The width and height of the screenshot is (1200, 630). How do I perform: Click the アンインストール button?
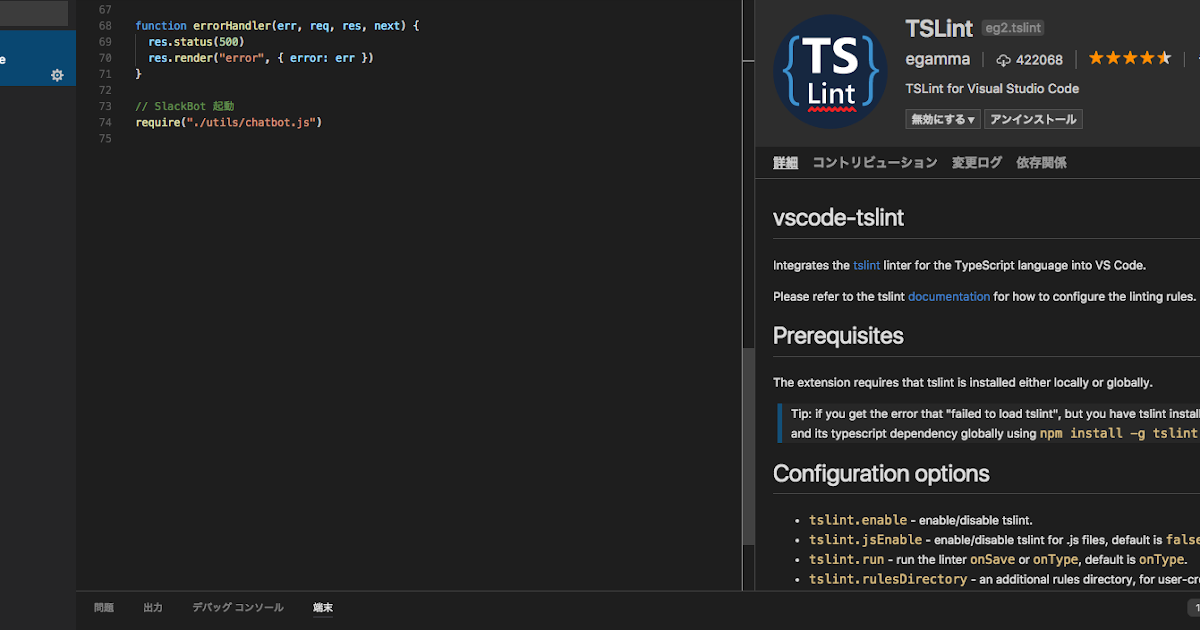[1033, 118]
